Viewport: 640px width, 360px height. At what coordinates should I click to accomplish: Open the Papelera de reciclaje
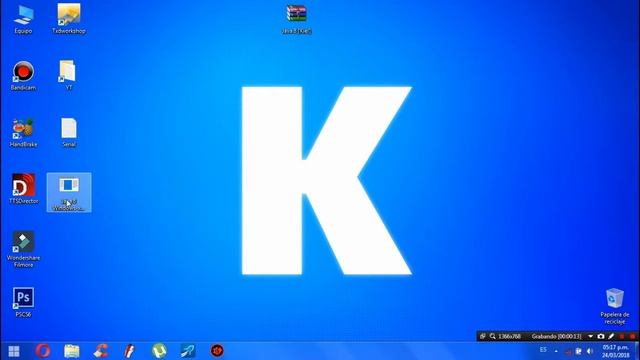[614, 306]
